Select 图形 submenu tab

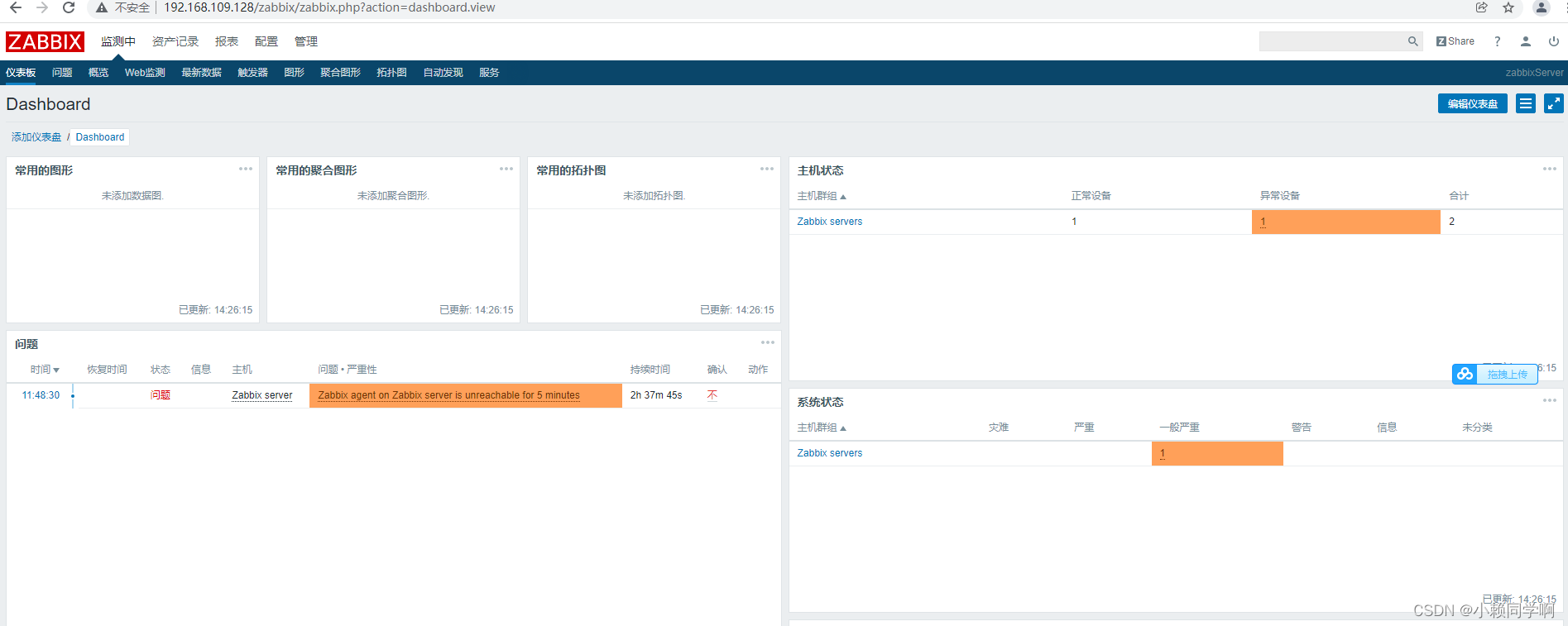click(294, 73)
